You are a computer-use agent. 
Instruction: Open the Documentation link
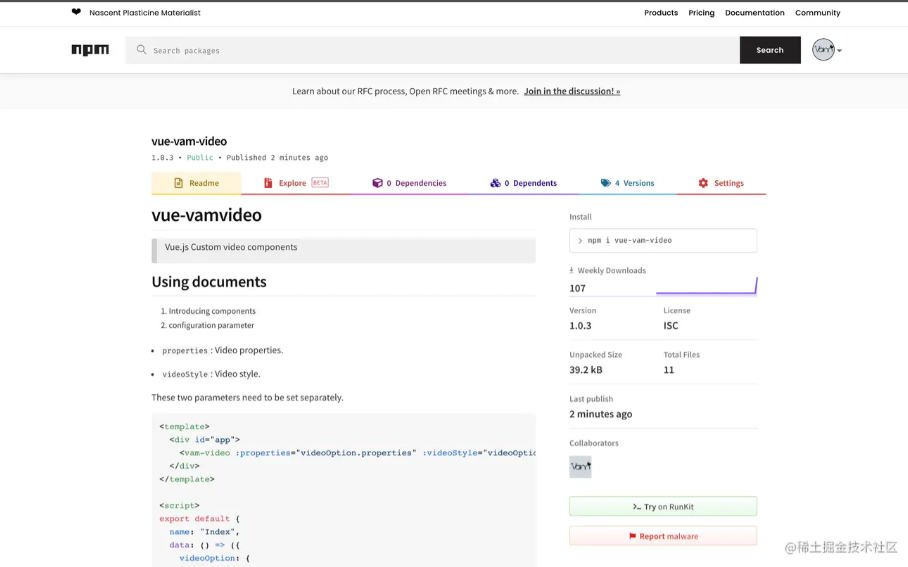(754, 13)
